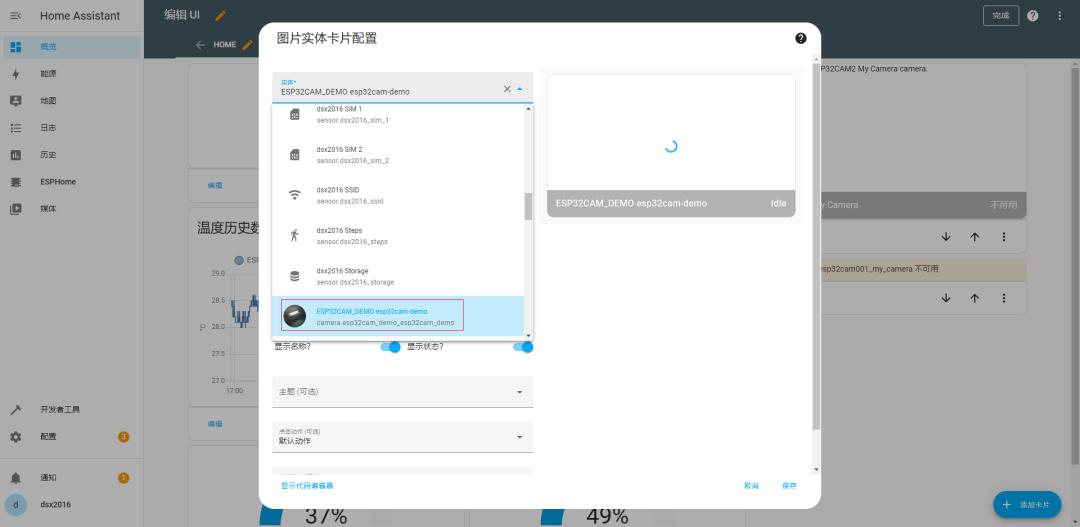
Task: Collapse the Home Assistant sidebar menu icon
Action: 16,16
